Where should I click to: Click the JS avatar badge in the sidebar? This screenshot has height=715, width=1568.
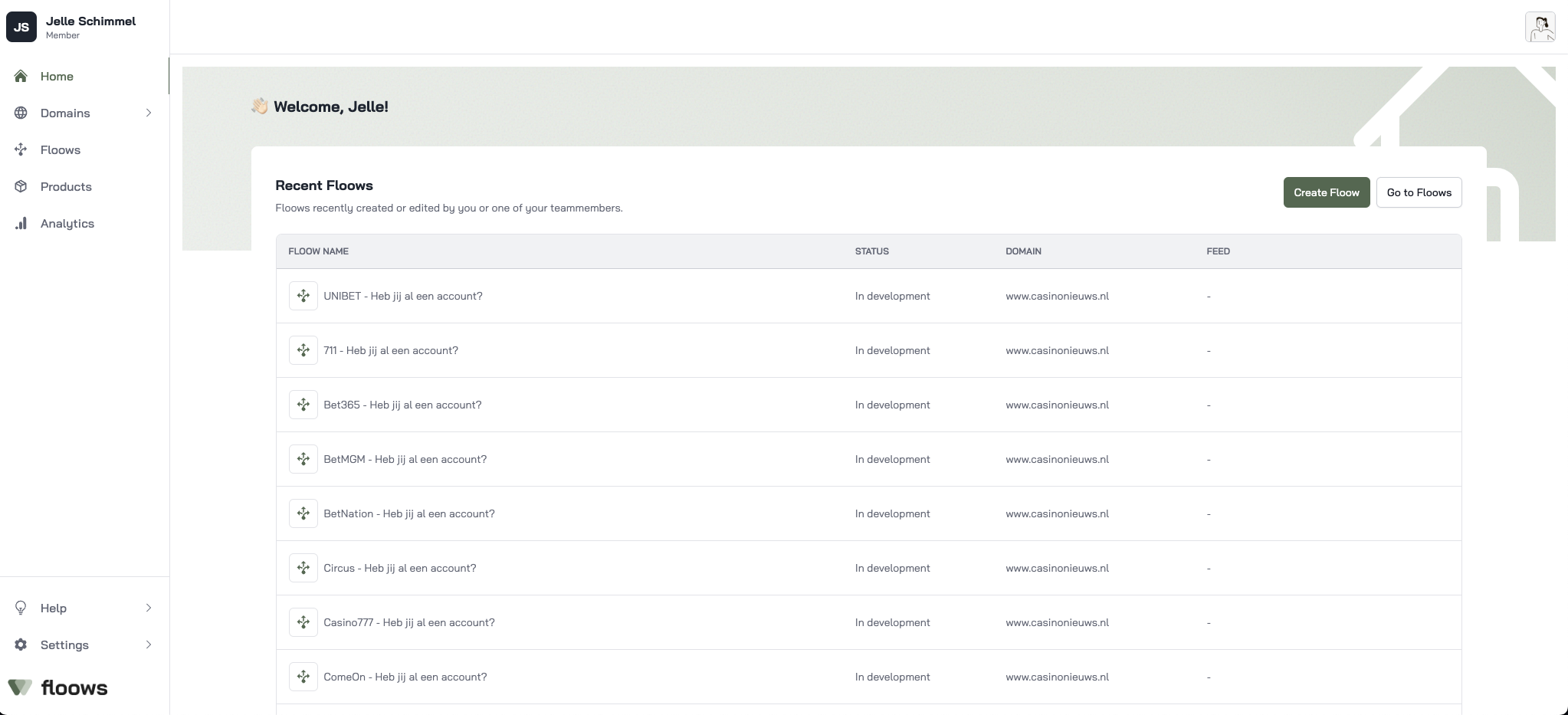pyautogui.click(x=21, y=27)
